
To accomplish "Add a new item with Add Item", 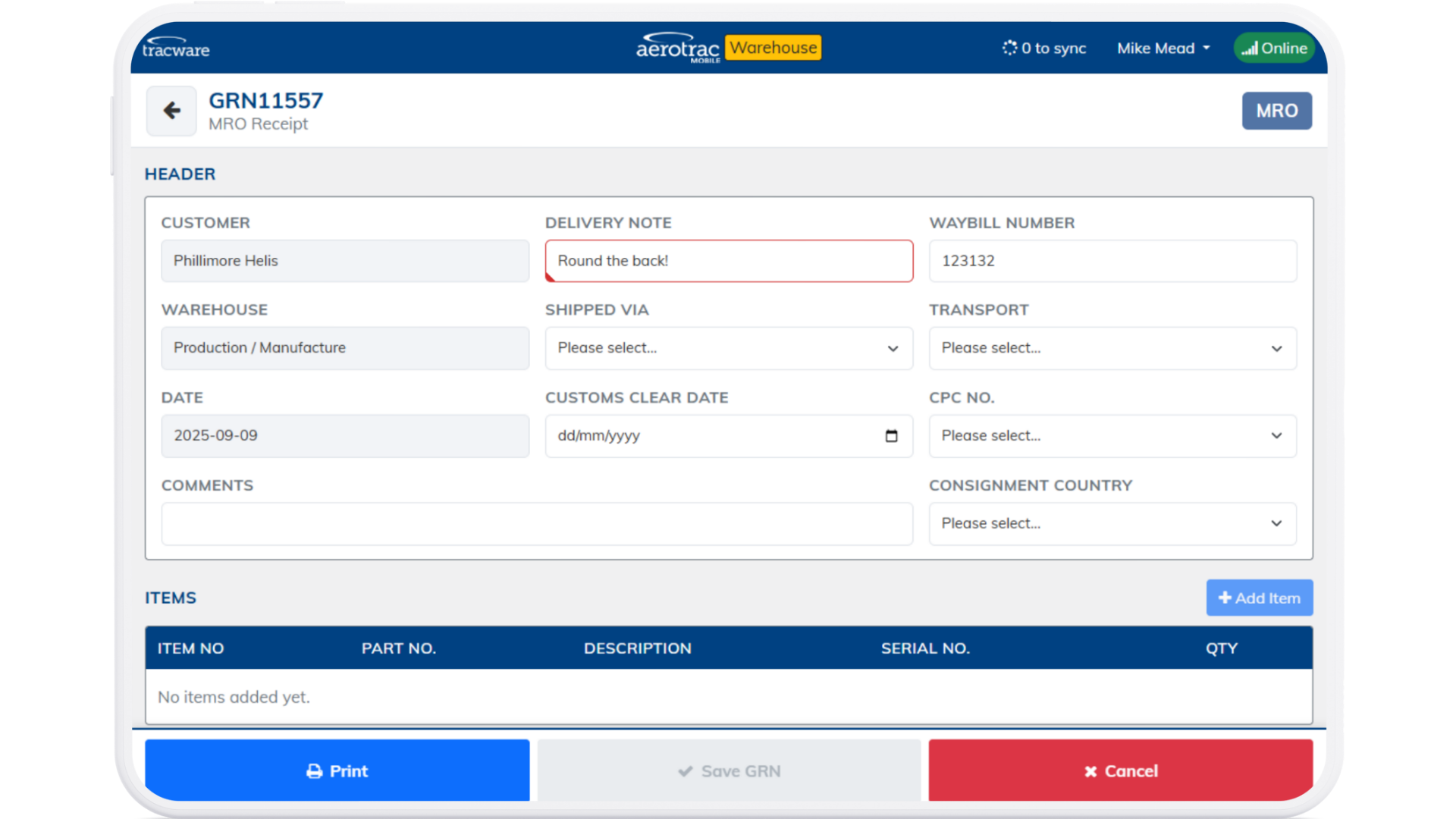I will coord(1260,598).
